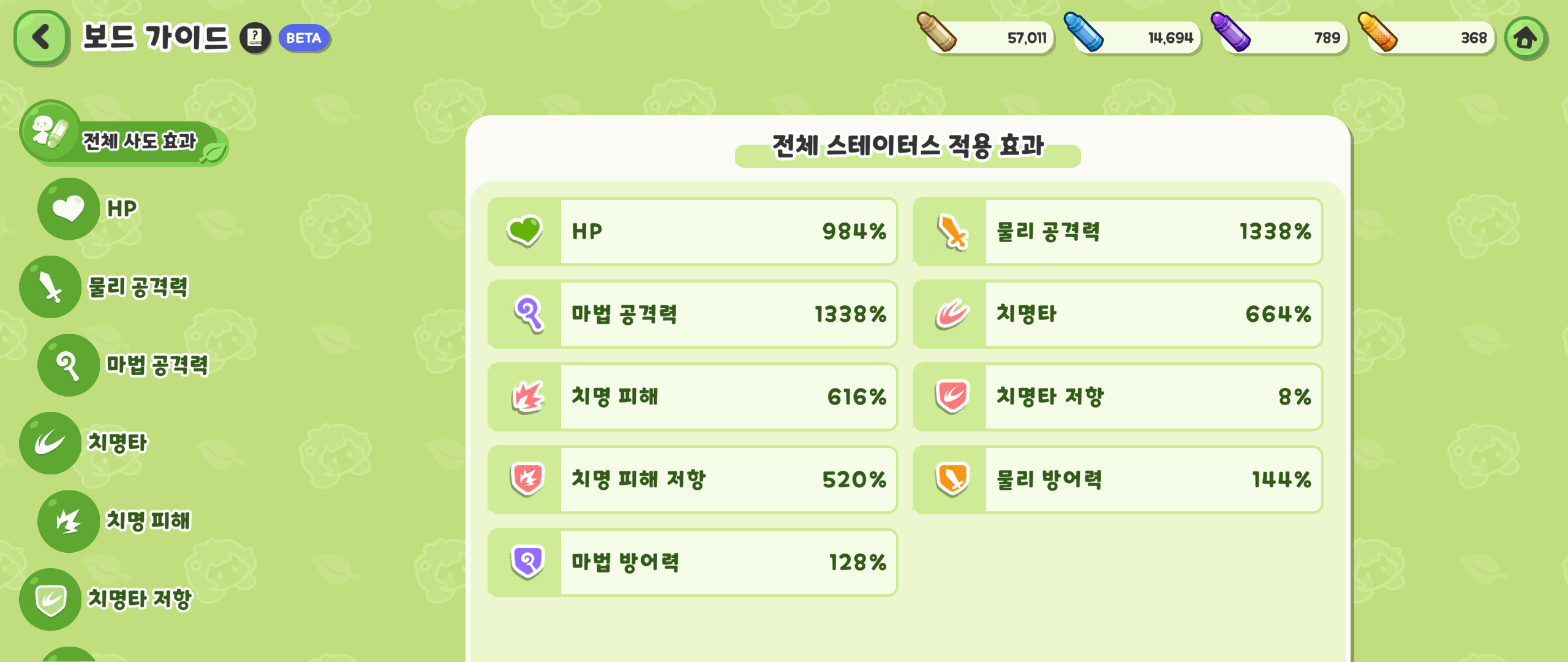The height and width of the screenshot is (662, 1568).
Task: Select the HP heart sidebar icon
Action: 68,209
